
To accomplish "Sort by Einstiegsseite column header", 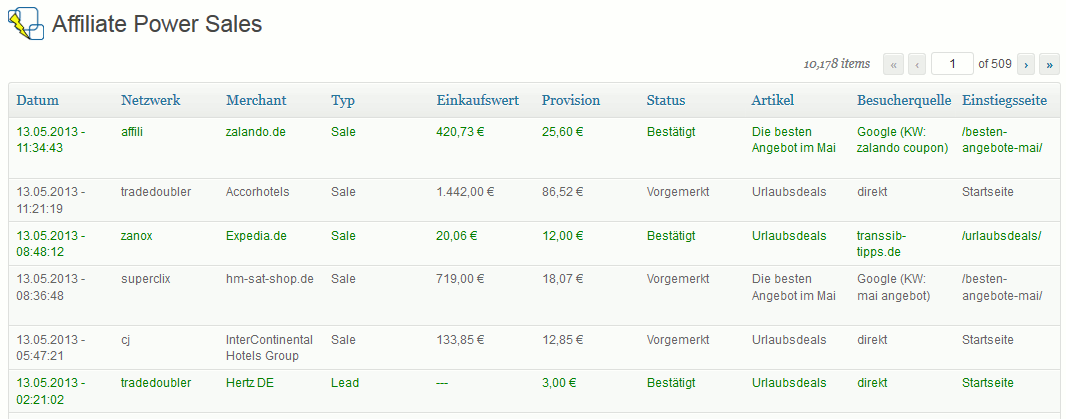I will pyautogui.click(x=1004, y=100).
